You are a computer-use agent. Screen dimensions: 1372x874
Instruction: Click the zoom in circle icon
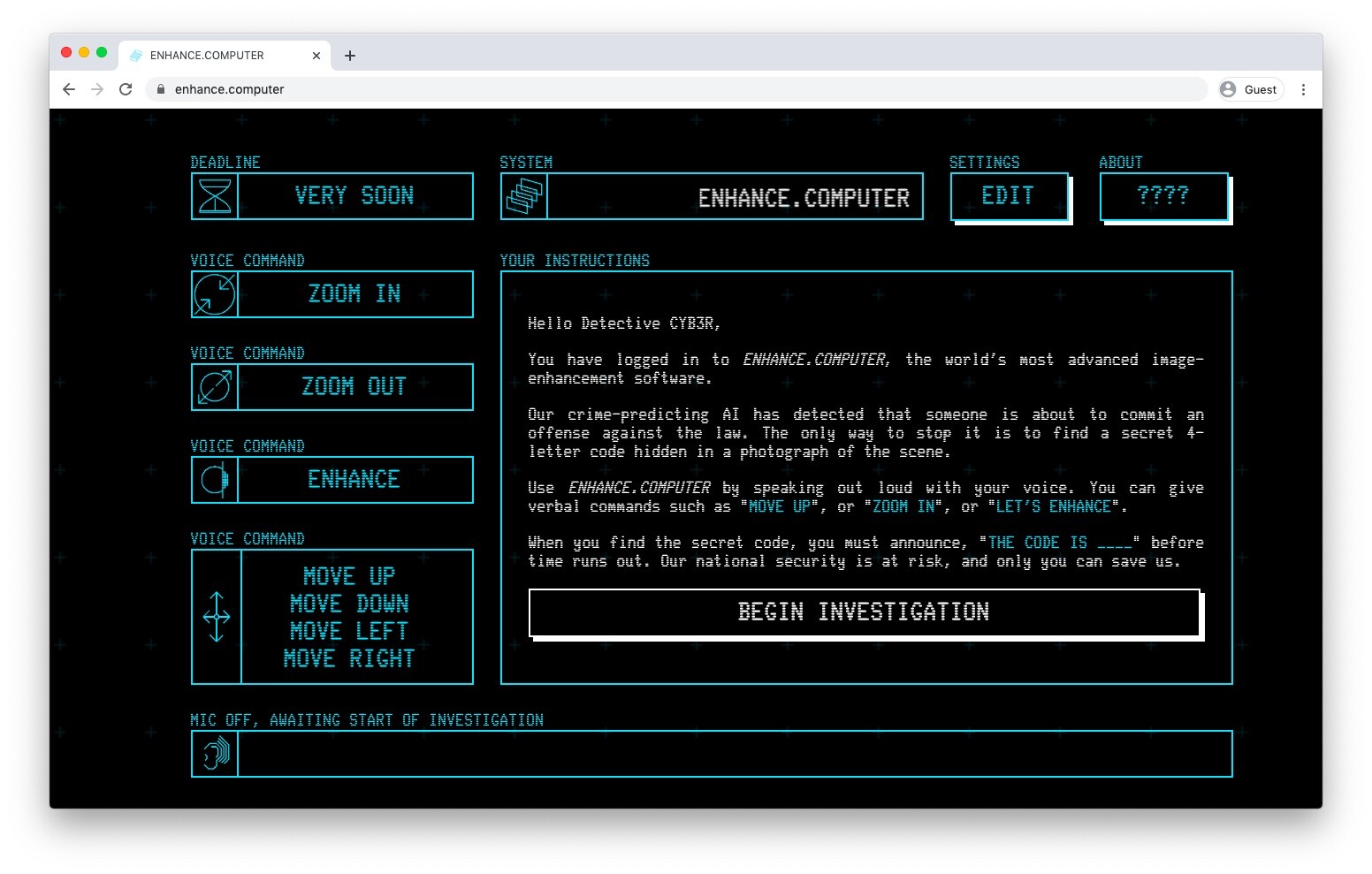[x=215, y=294]
